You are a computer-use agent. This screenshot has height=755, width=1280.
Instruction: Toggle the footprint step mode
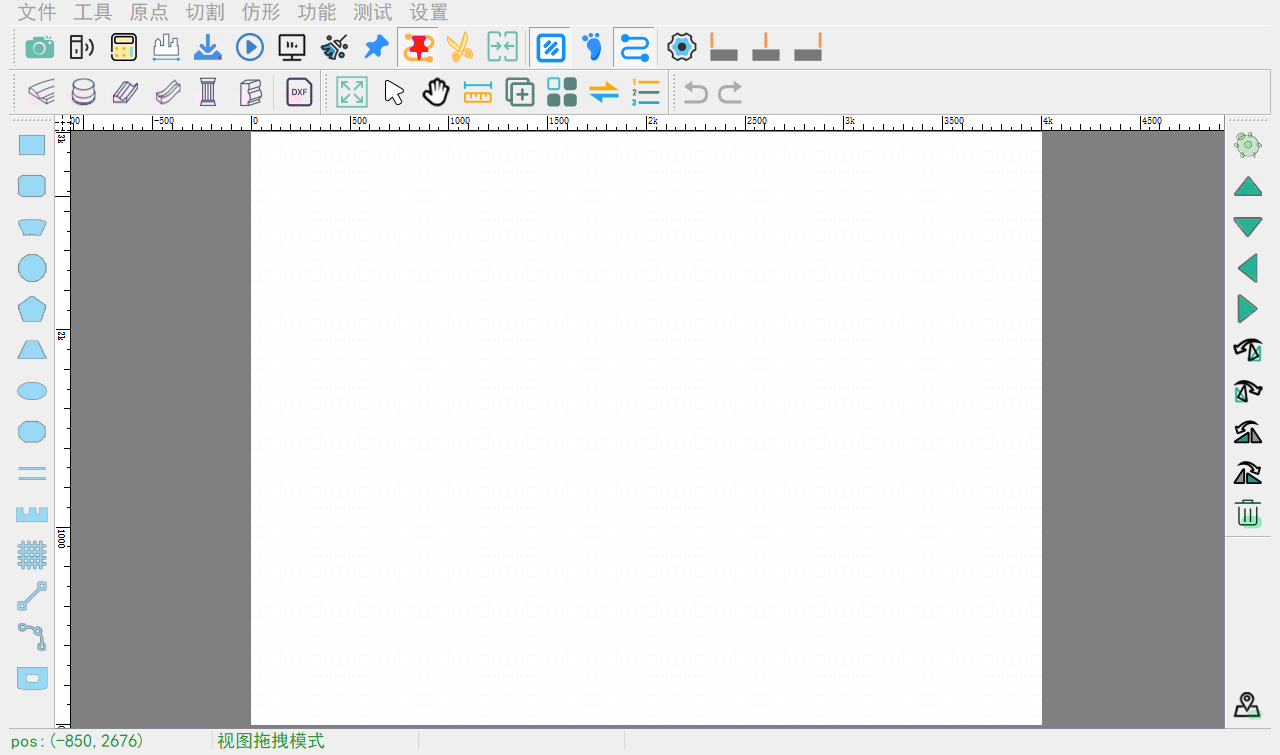[593, 47]
